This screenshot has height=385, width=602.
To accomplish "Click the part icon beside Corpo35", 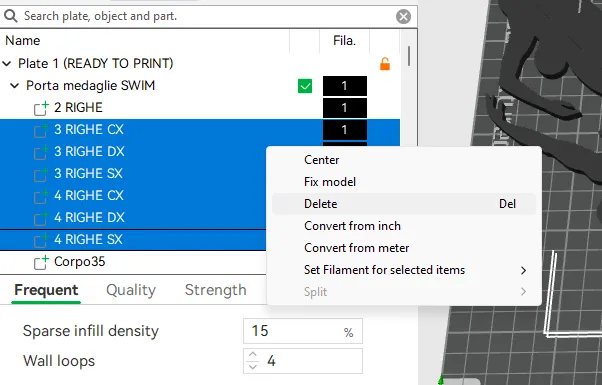I will [41, 262].
